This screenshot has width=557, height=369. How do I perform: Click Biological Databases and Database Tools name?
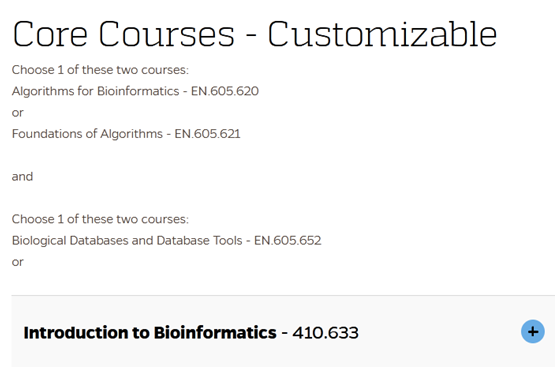click(127, 240)
